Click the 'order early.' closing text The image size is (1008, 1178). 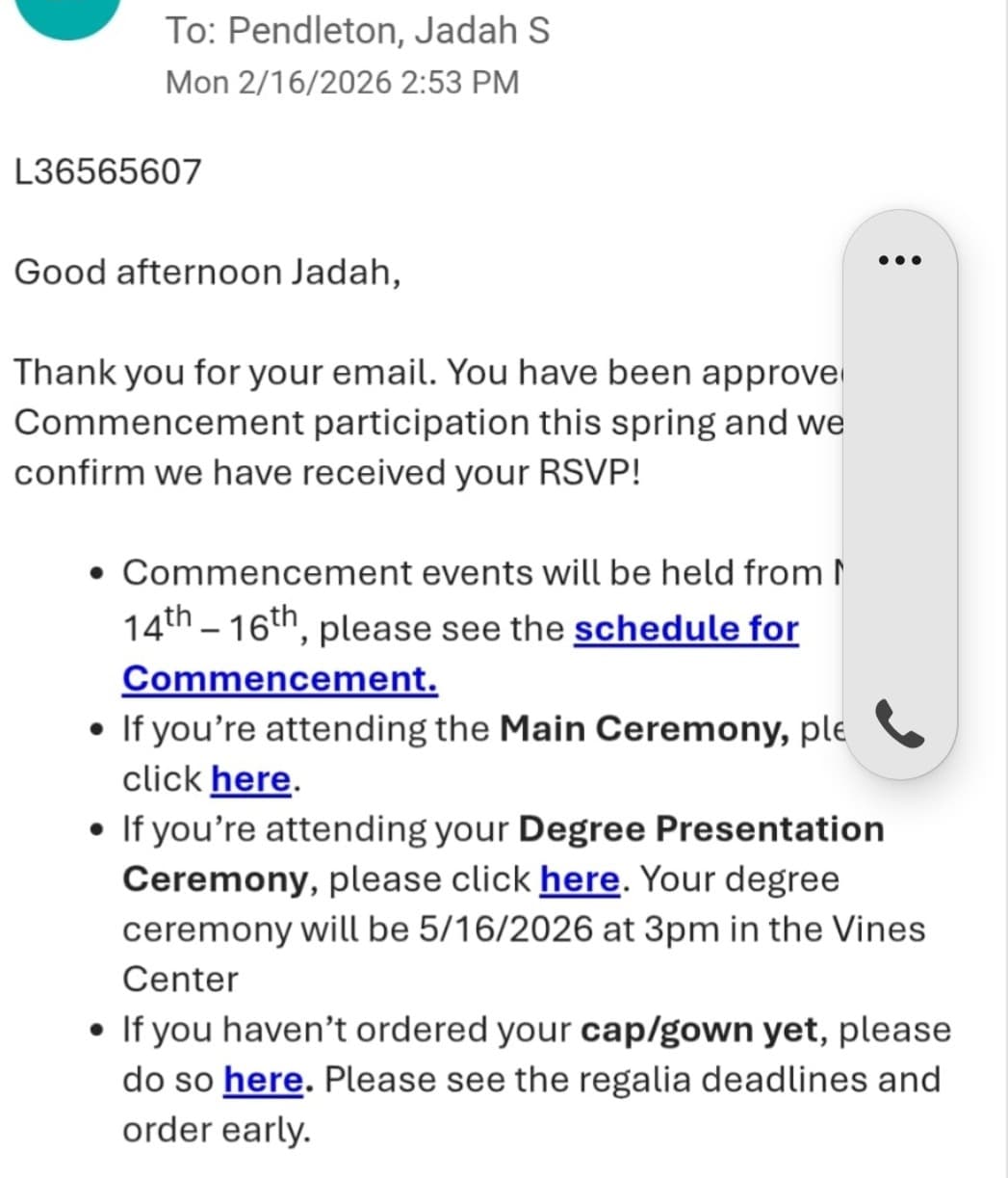(217, 1130)
